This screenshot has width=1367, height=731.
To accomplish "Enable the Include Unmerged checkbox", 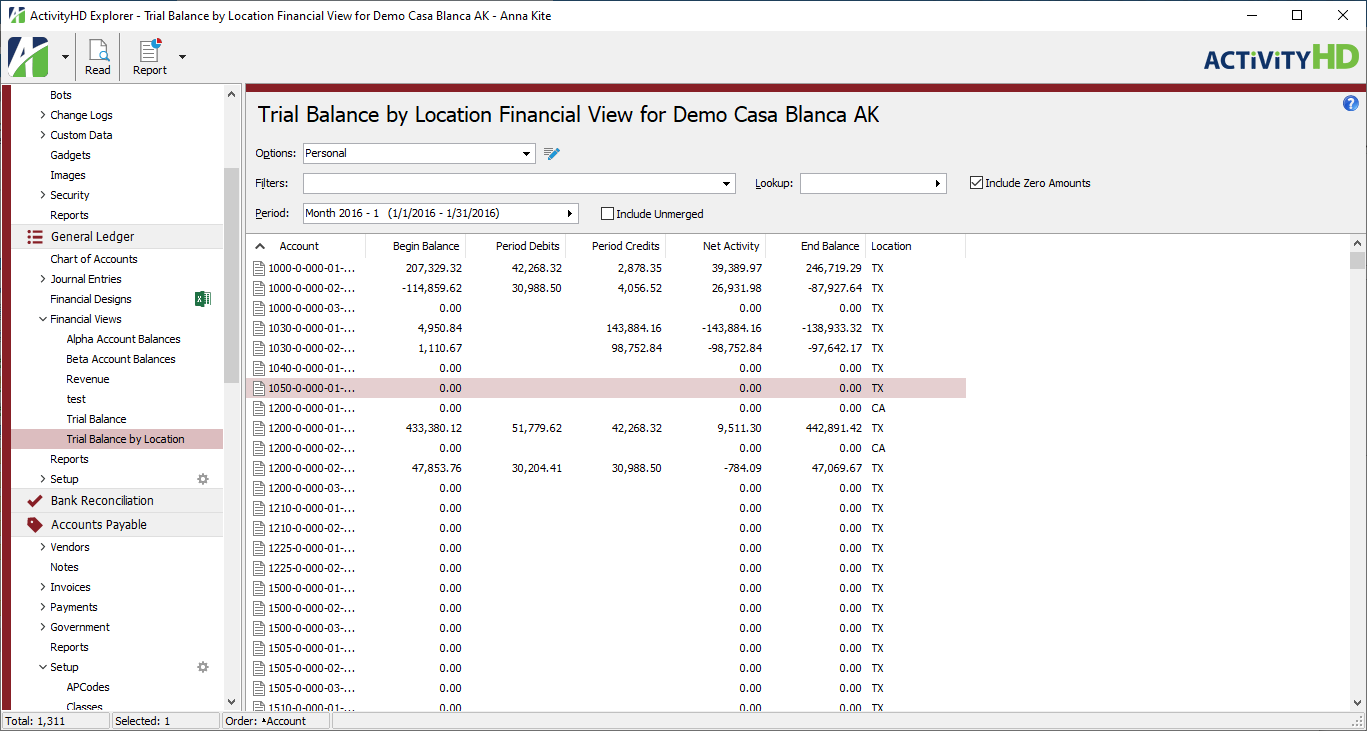I will (608, 213).
